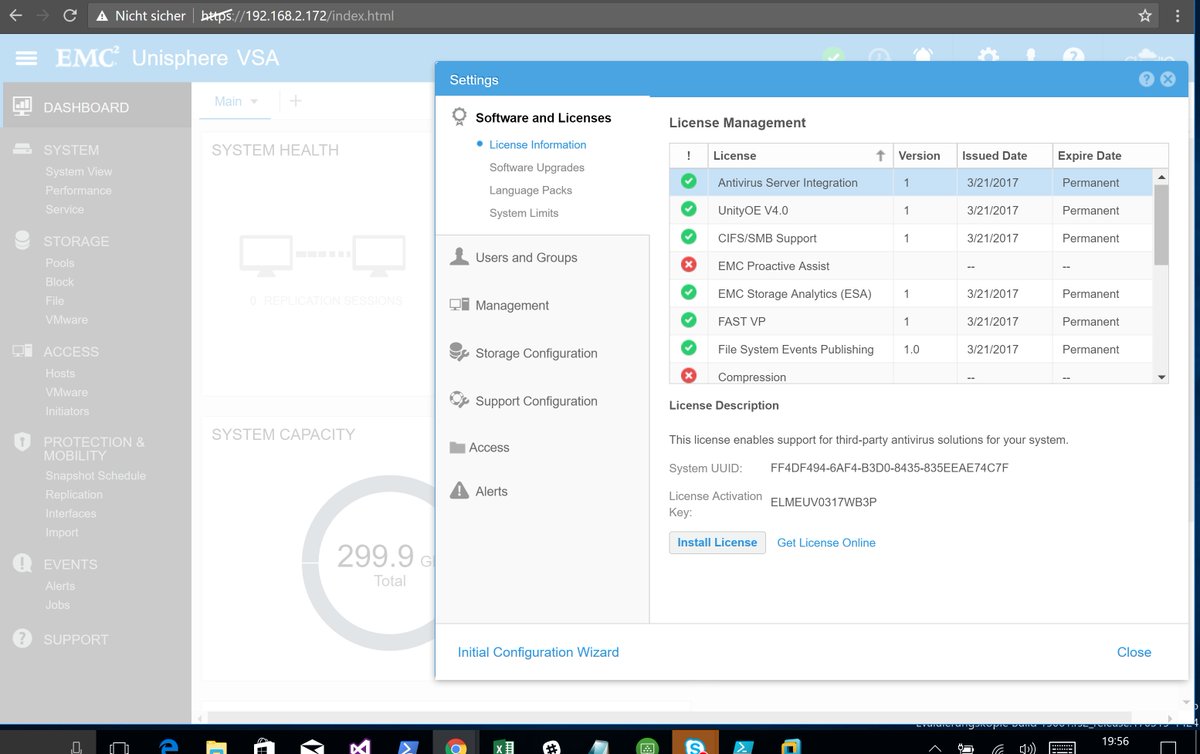Click the Software and Licenses ribbon icon
This screenshot has height=754, width=1200.
pyautogui.click(x=459, y=117)
